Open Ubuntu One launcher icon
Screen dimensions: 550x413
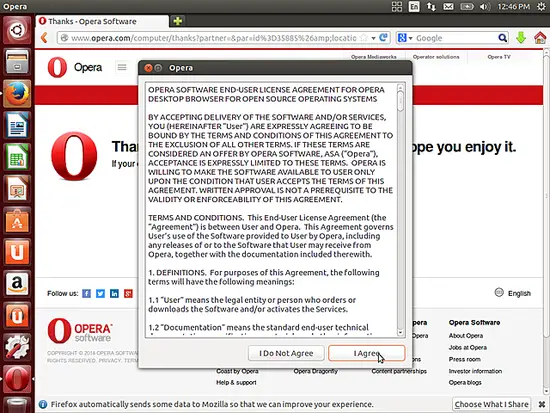pos(17,252)
